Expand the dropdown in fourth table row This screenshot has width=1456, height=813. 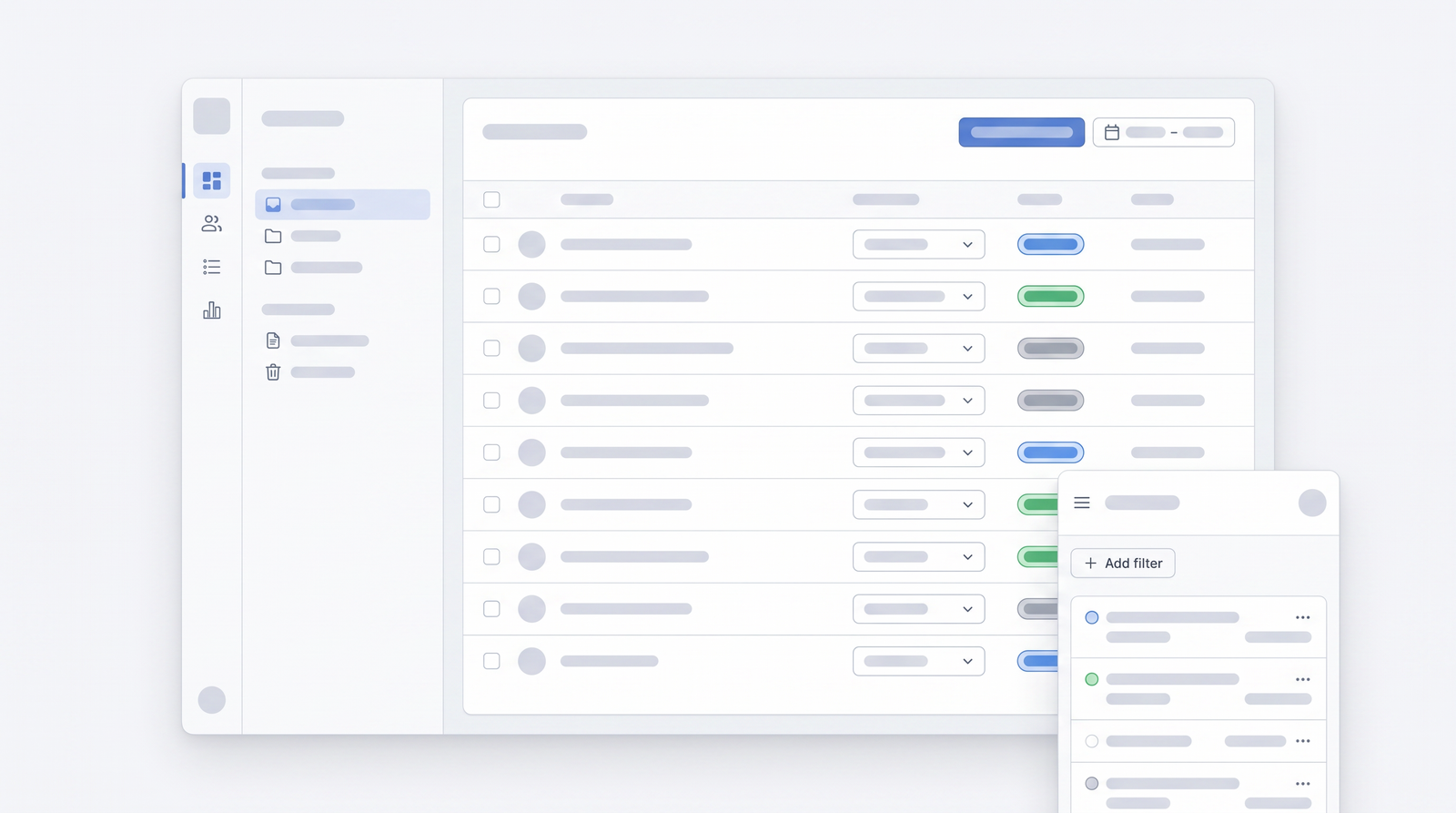pos(918,401)
